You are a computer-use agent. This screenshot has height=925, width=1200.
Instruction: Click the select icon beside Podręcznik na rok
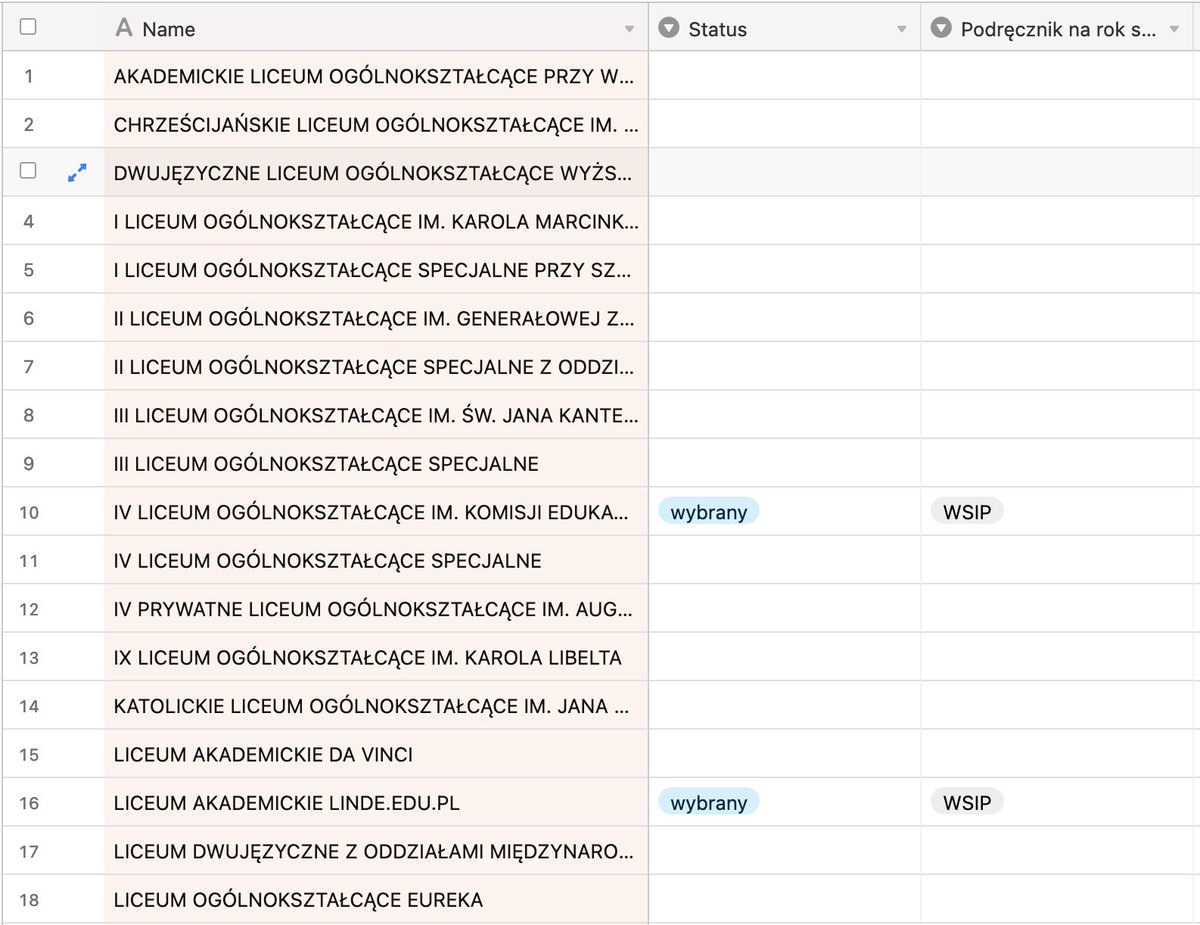941,28
